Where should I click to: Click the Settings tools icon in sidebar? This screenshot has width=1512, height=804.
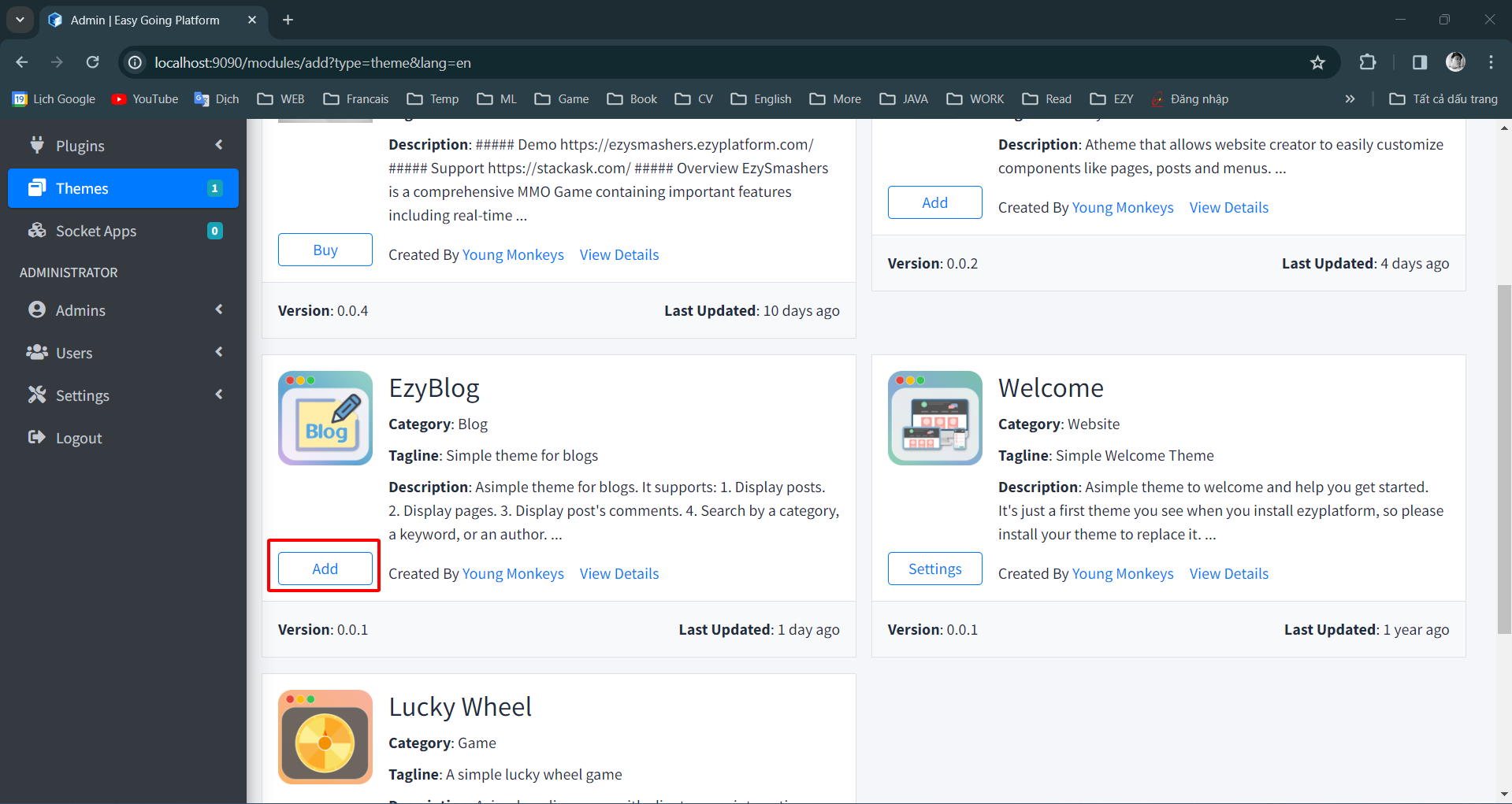[37, 395]
